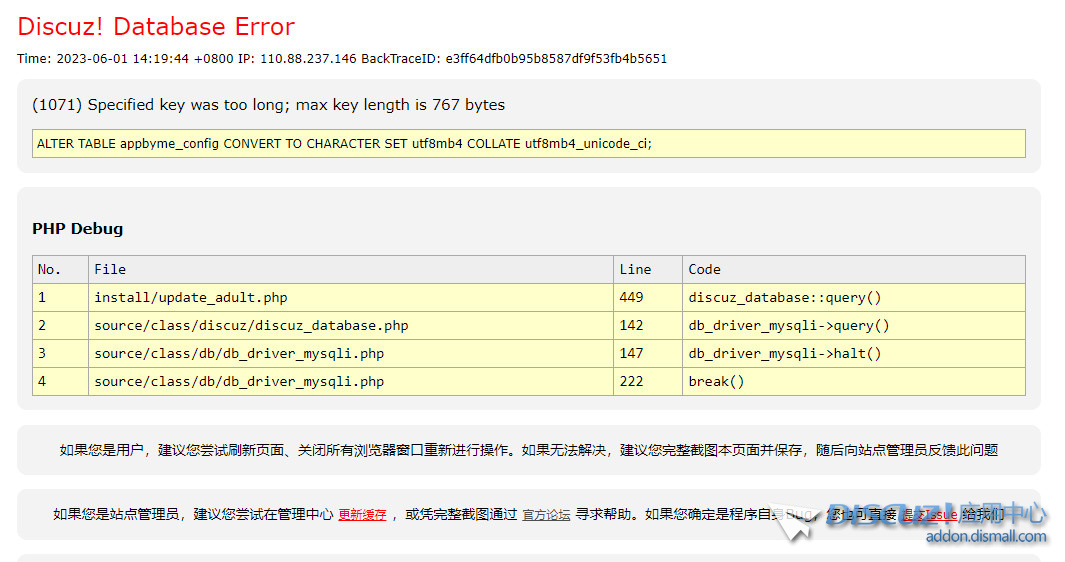Click the 提交Issue link
Screen dimensions: 1065x562
[x=929, y=515]
